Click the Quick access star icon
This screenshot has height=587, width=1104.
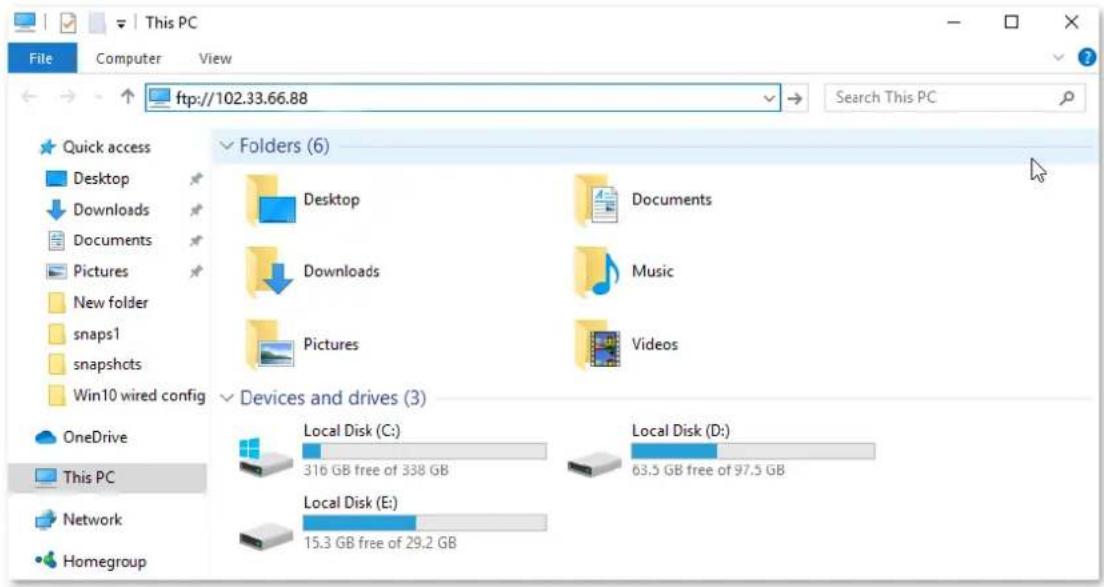47,147
